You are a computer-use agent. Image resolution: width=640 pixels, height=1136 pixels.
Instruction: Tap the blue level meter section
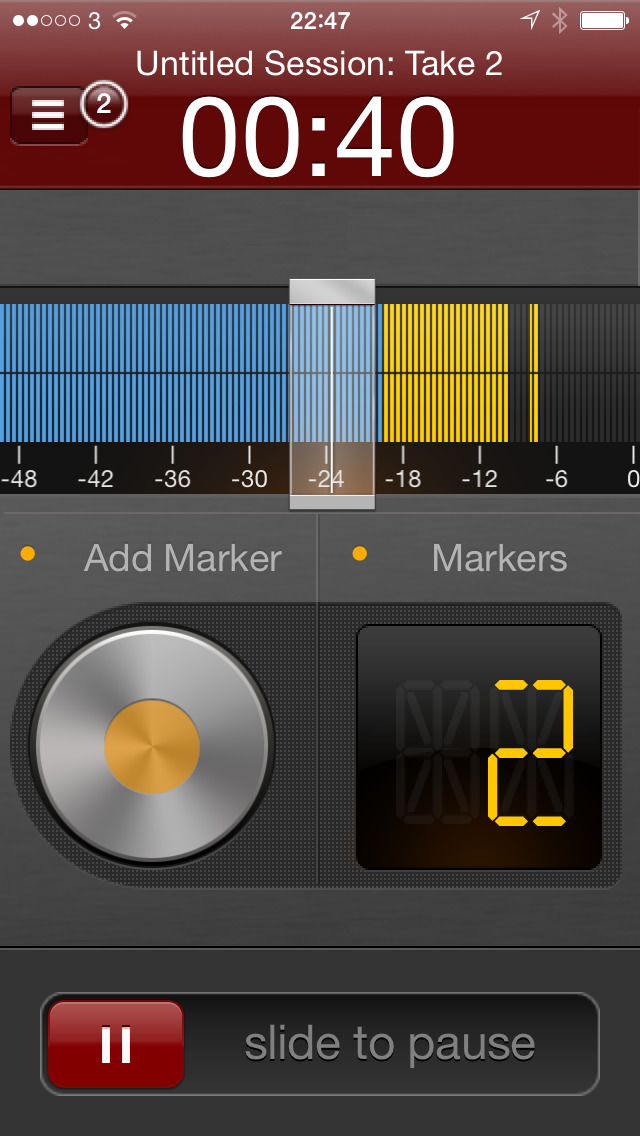pos(140,373)
